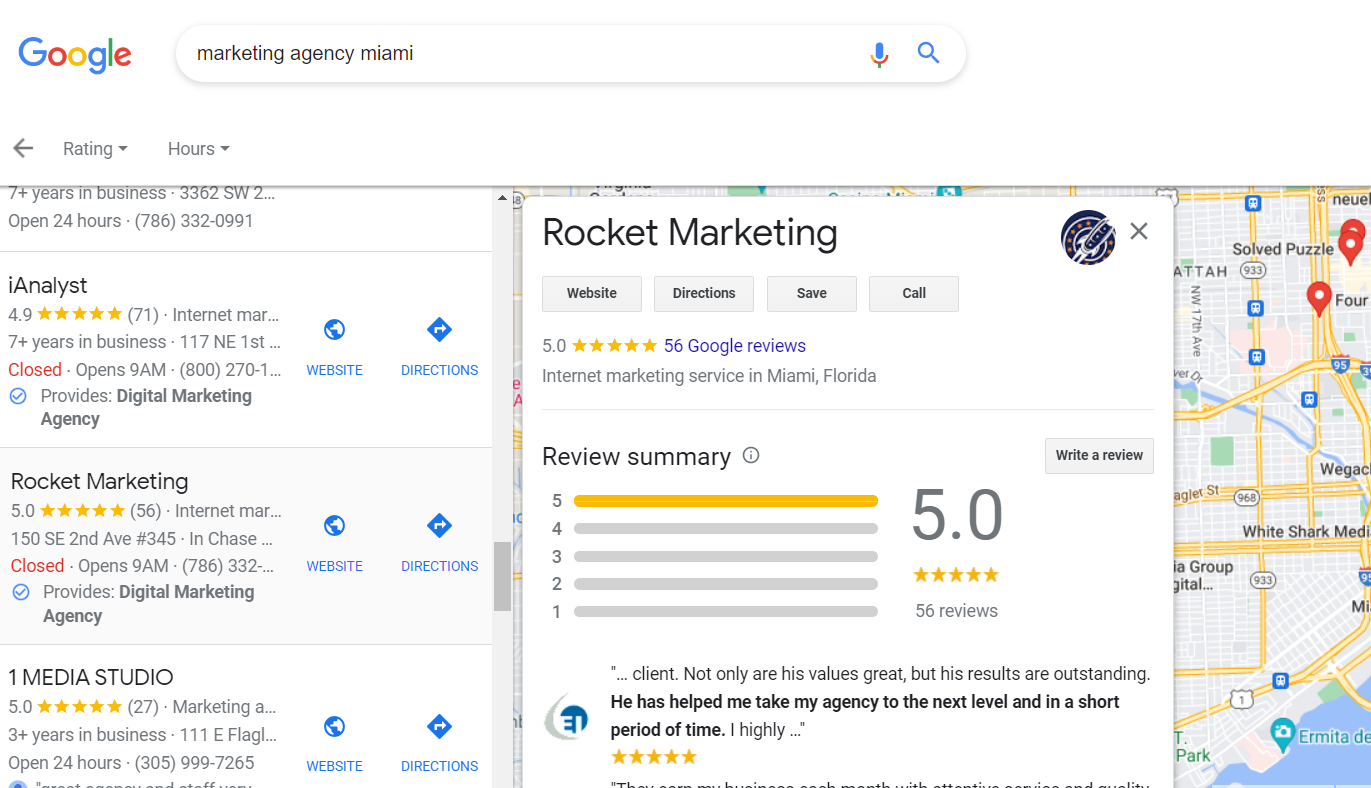Viewport: 1371px width, 788px height.
Task: Get directions to Rocket Marketing in list
Action: click(x=439, y=525)
